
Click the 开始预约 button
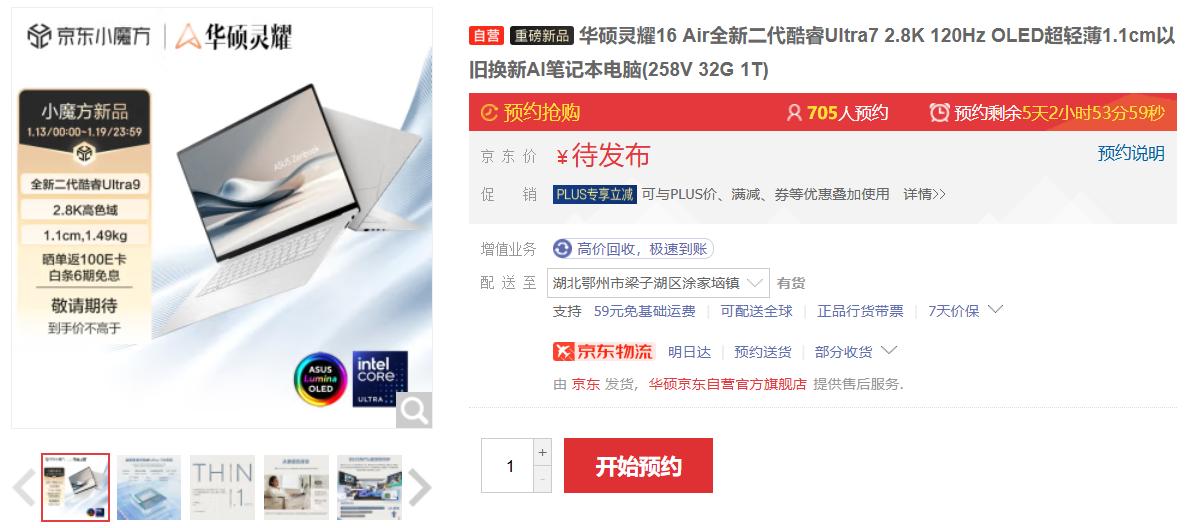(x=638, y=466)
